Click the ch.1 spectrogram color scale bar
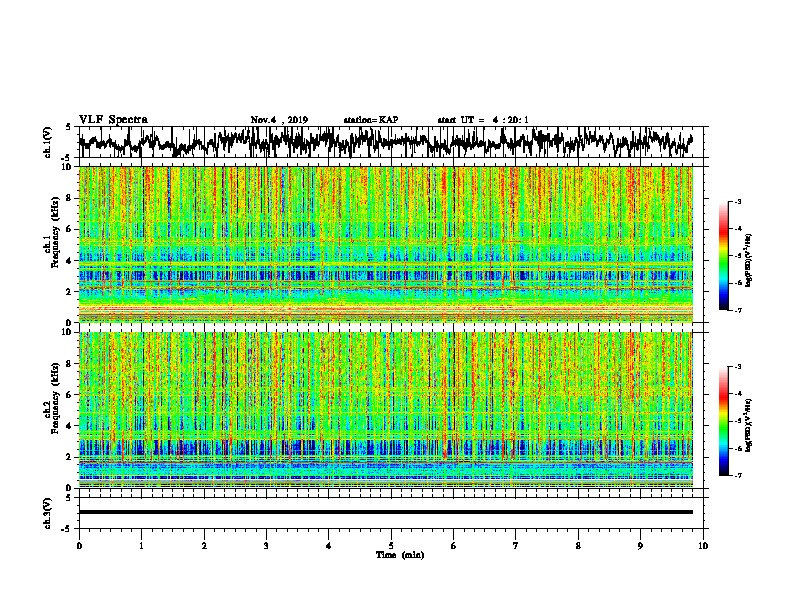This screenshot has width=792, height=612. tap(723, 256)
